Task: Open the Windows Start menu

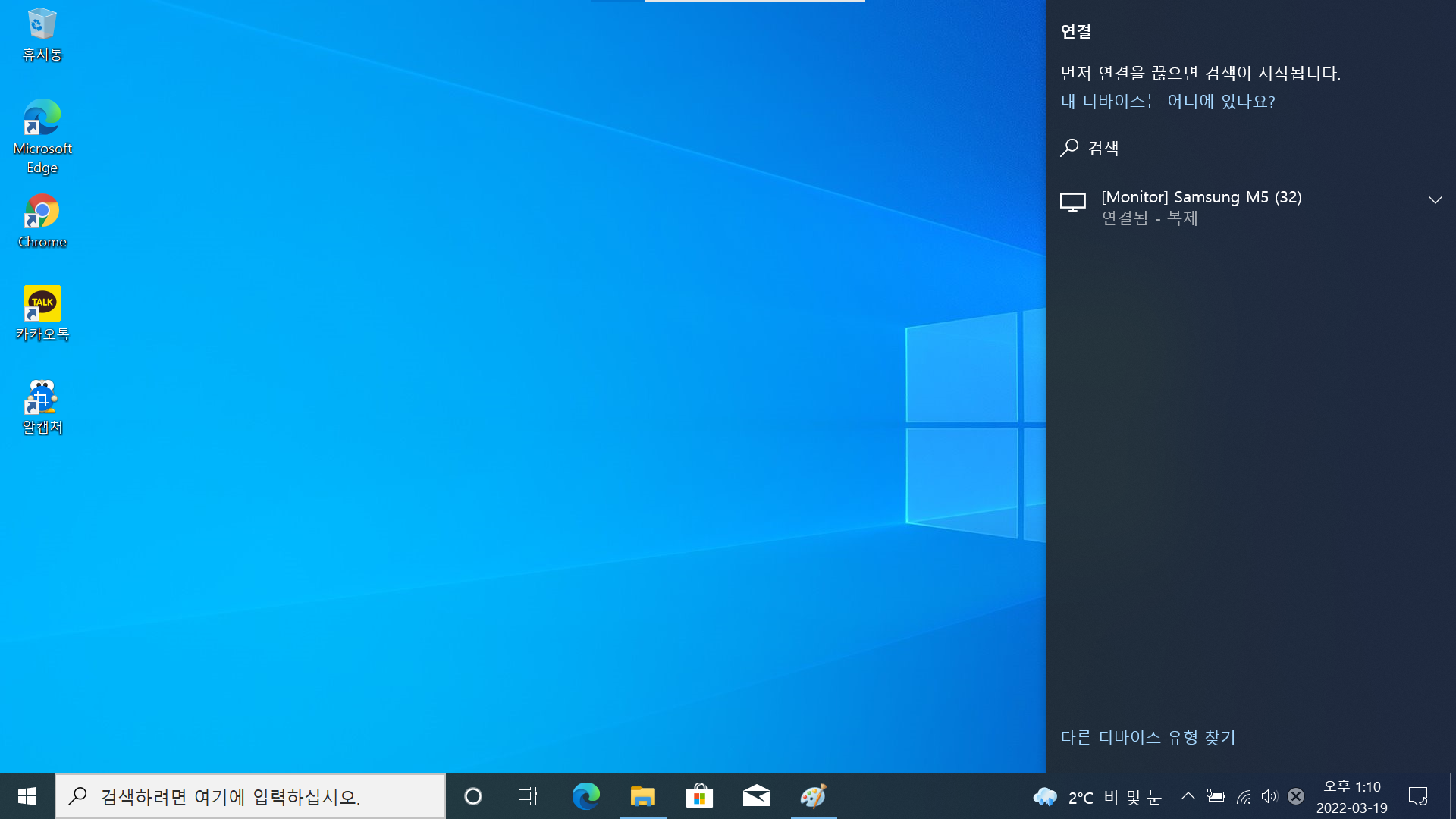Action: click(27, 796)
